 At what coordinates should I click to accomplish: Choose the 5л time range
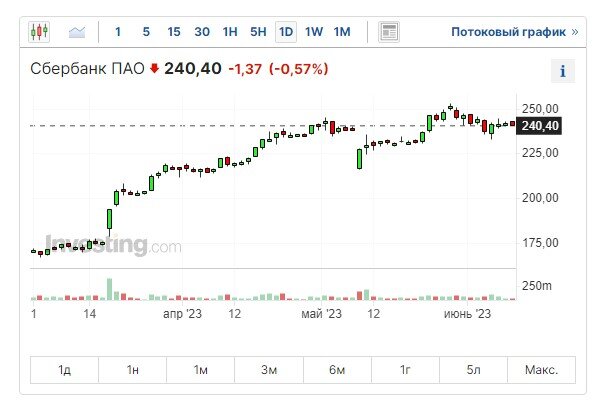474,370
